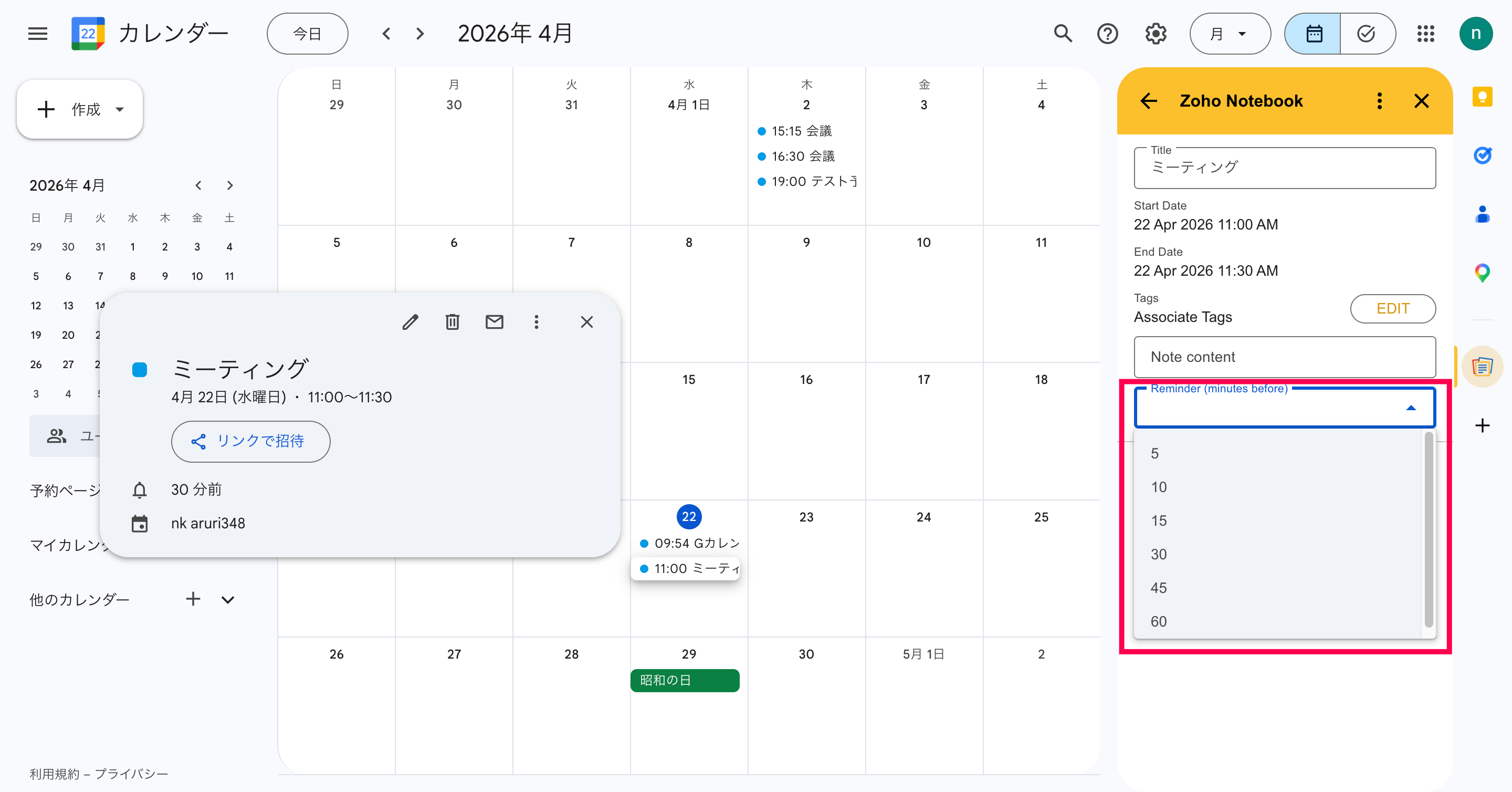Click the search magnifier icon

click(x=1063, y=34)
